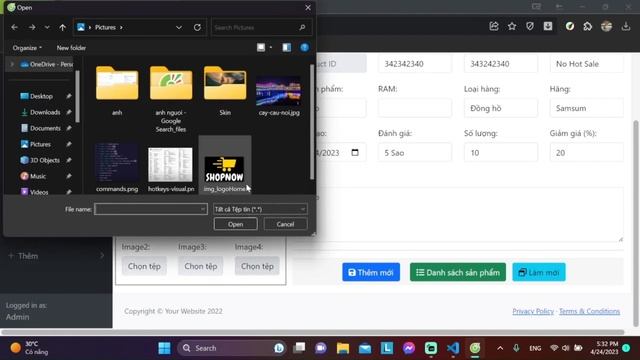Select the anh folder
This screenshot has height=360, width=640.
pyautogui.click(x=117, y=91)
